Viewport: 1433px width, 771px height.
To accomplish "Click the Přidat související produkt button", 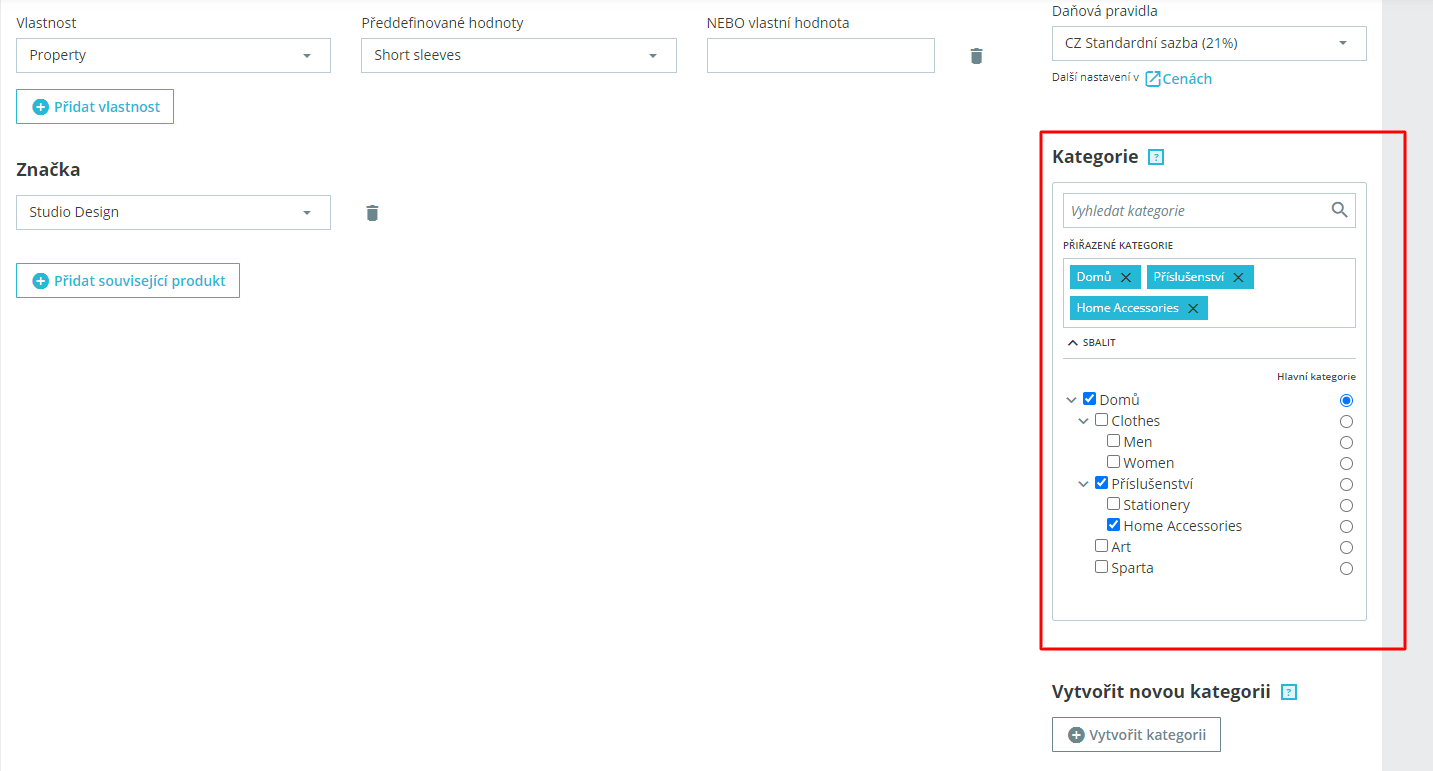I will click(128, 281).
